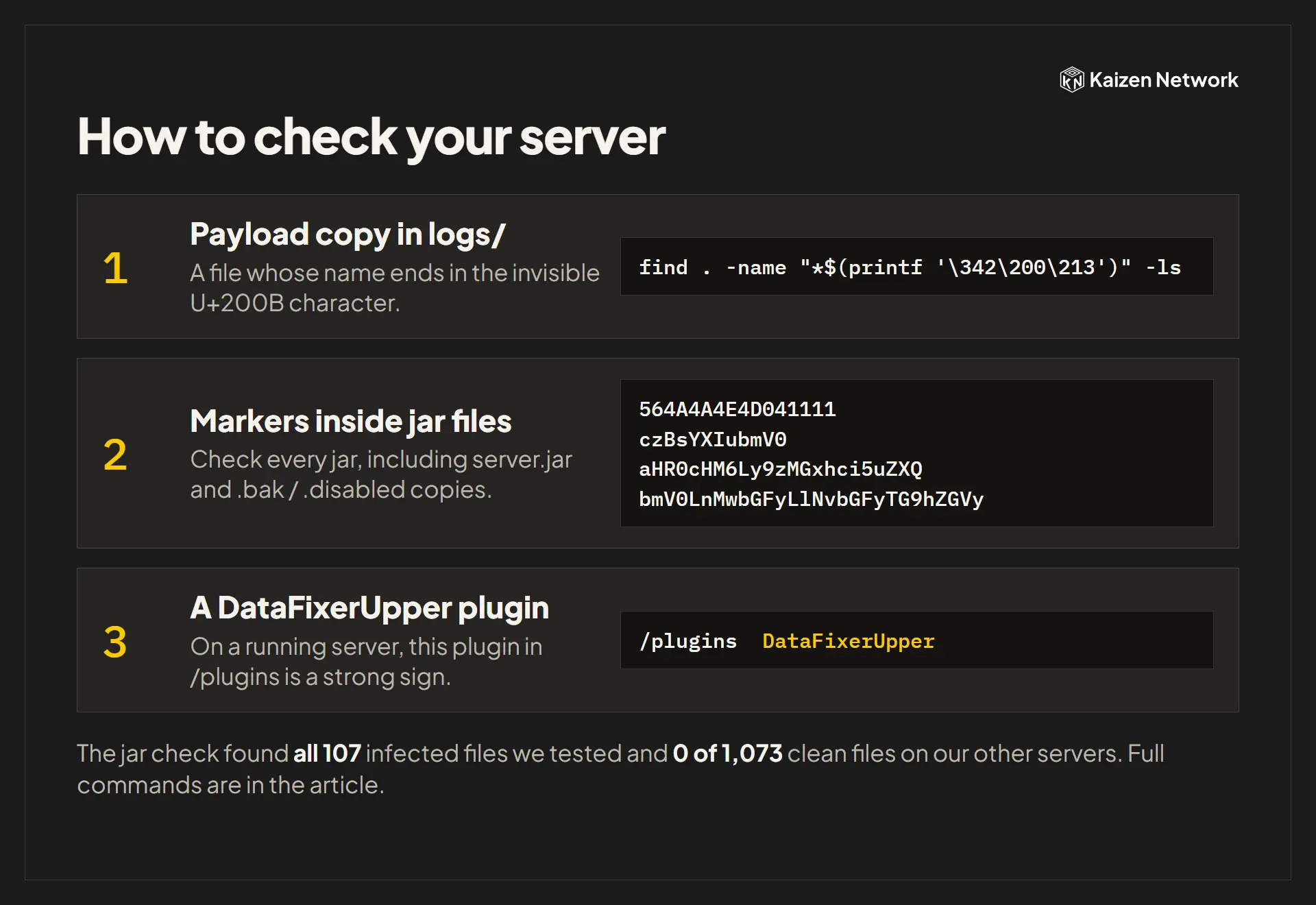Click the bold all 107 figure
The height and width of the screenshot is (905, 1316).
click(x=327, y=753)
